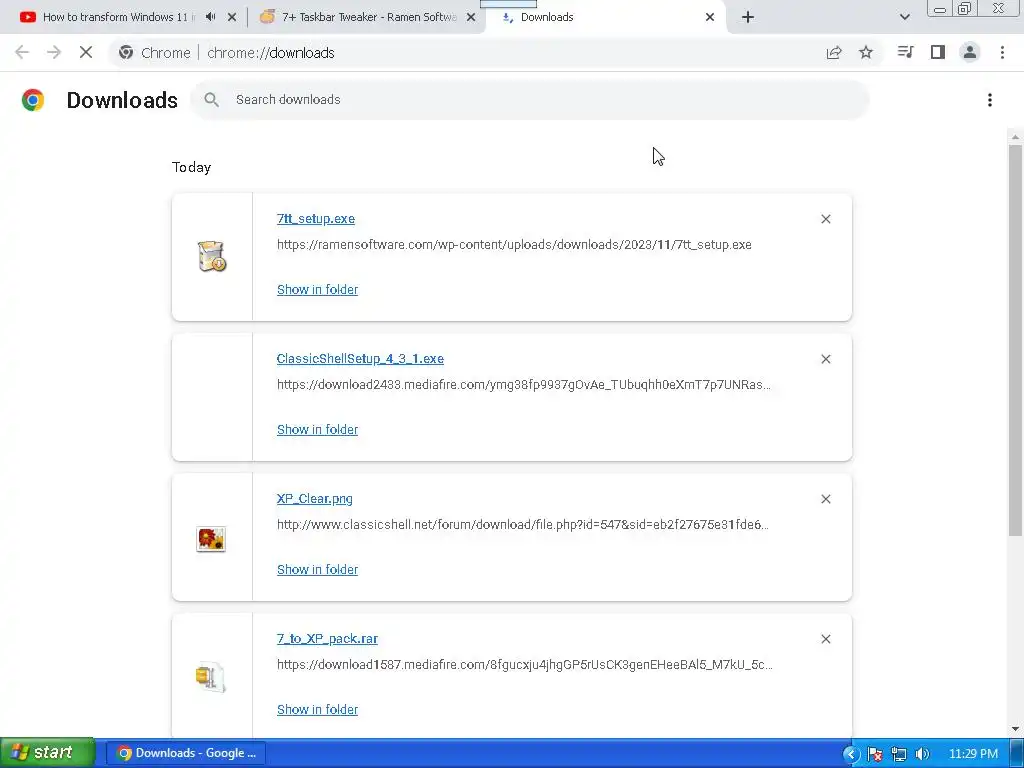Show ClassicShellSetup_4_3_1.exe in folder

317,430
